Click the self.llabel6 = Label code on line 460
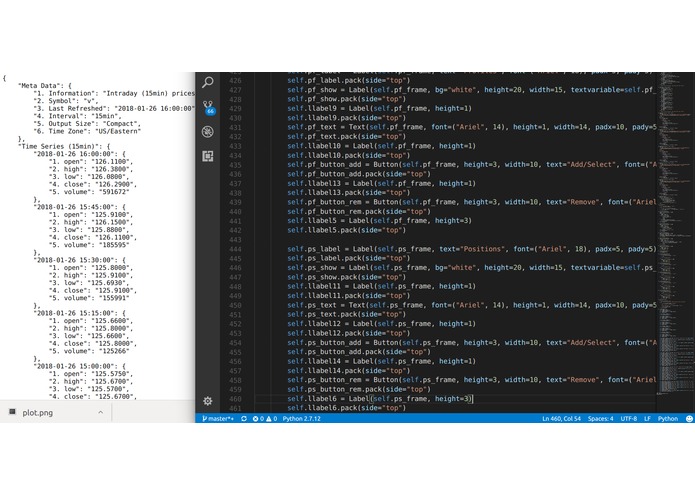Viewport: 695px width, 494px height. (380, 399)
